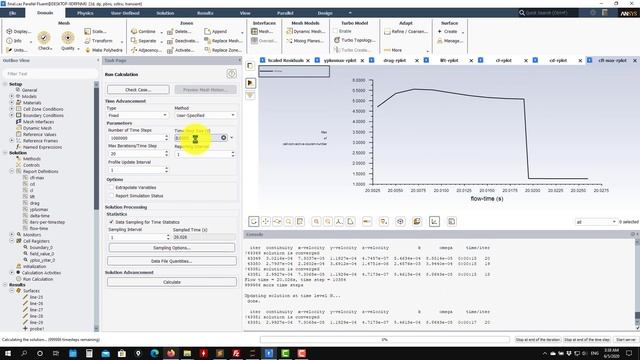Expand the Models tree node
This screenshot has width=640, height=360.
pos(12,96)
